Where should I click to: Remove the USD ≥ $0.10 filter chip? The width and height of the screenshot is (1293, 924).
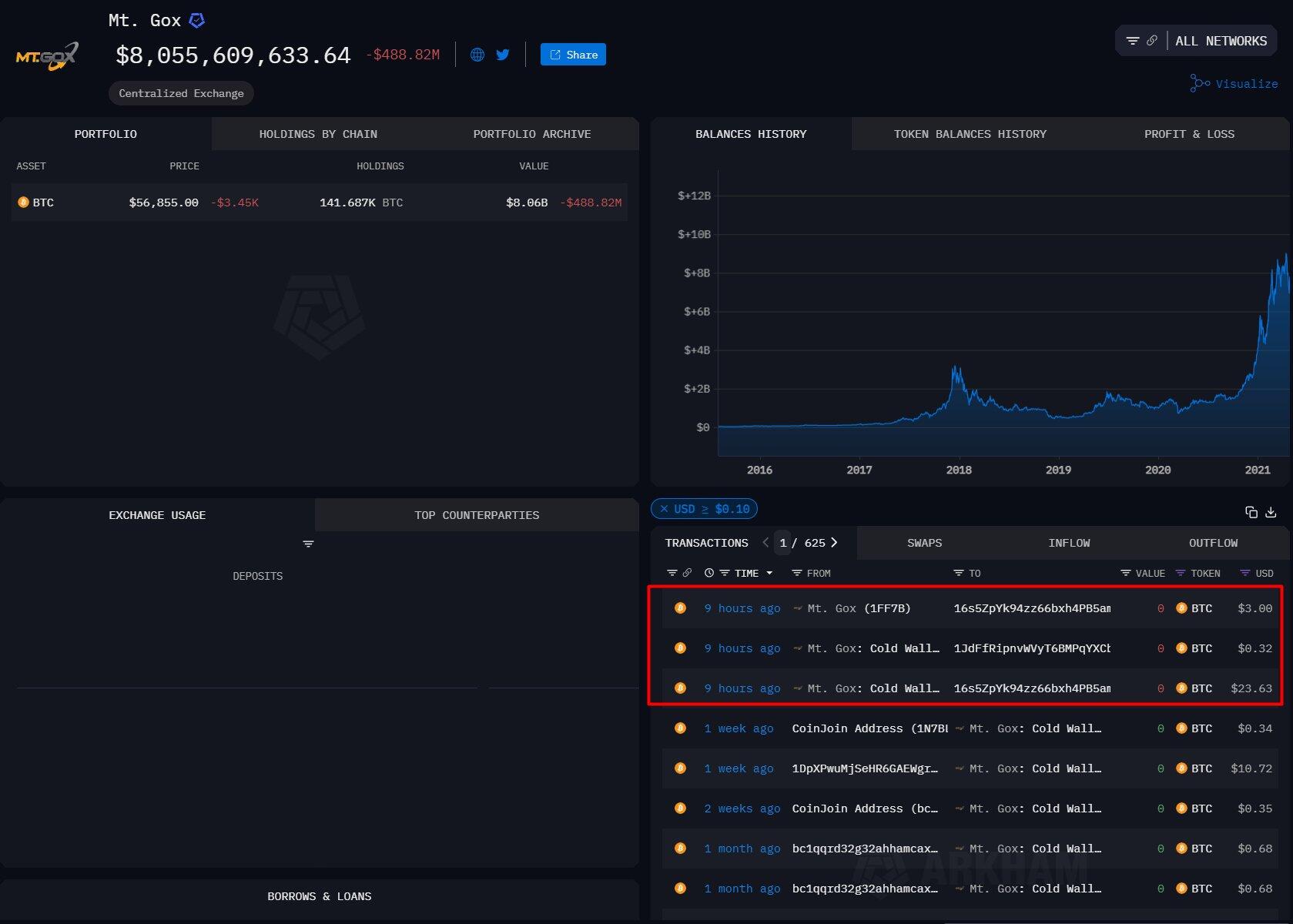(x=664, y=509)
